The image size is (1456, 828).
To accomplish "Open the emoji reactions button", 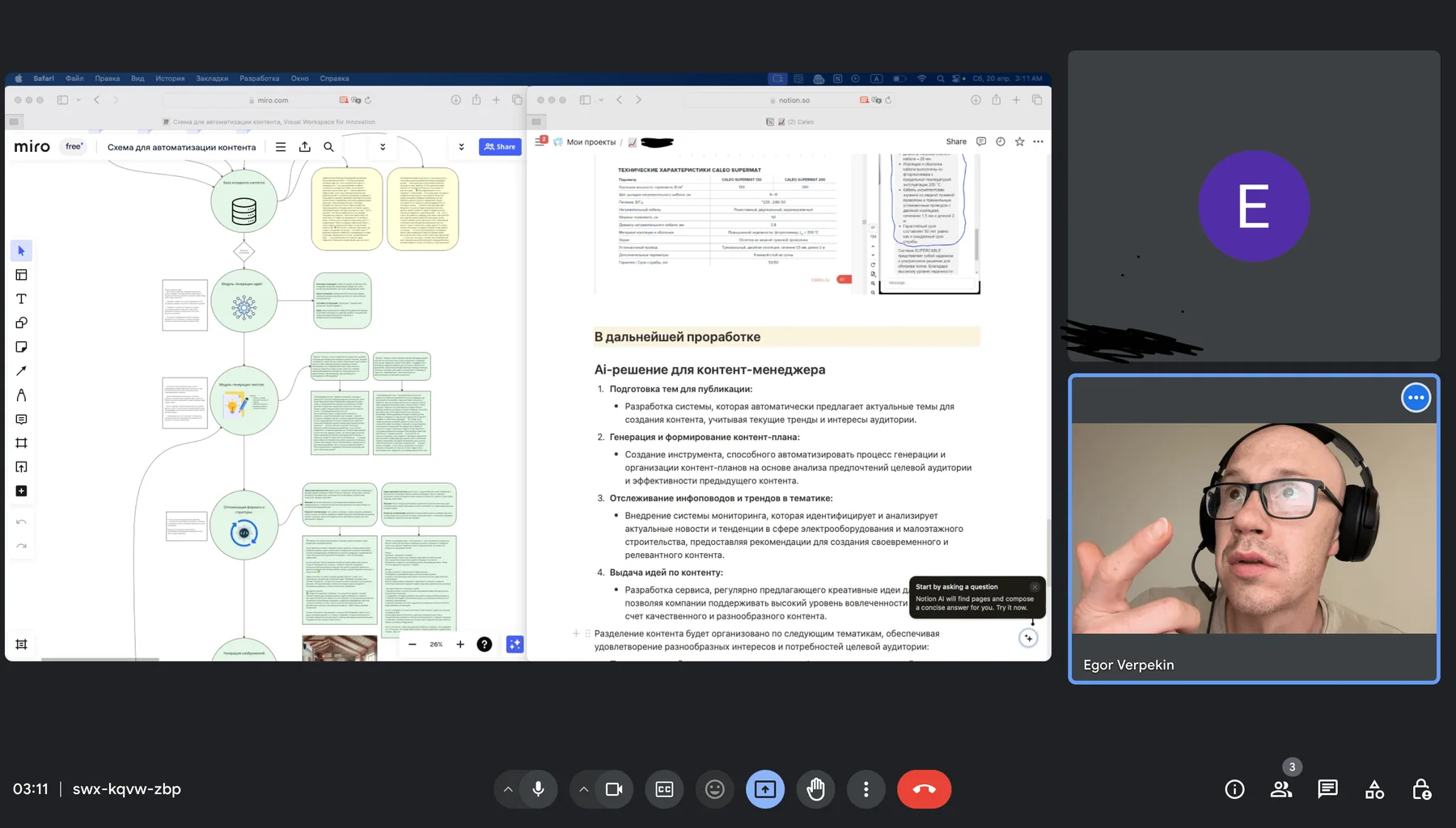I will (714, 789).
